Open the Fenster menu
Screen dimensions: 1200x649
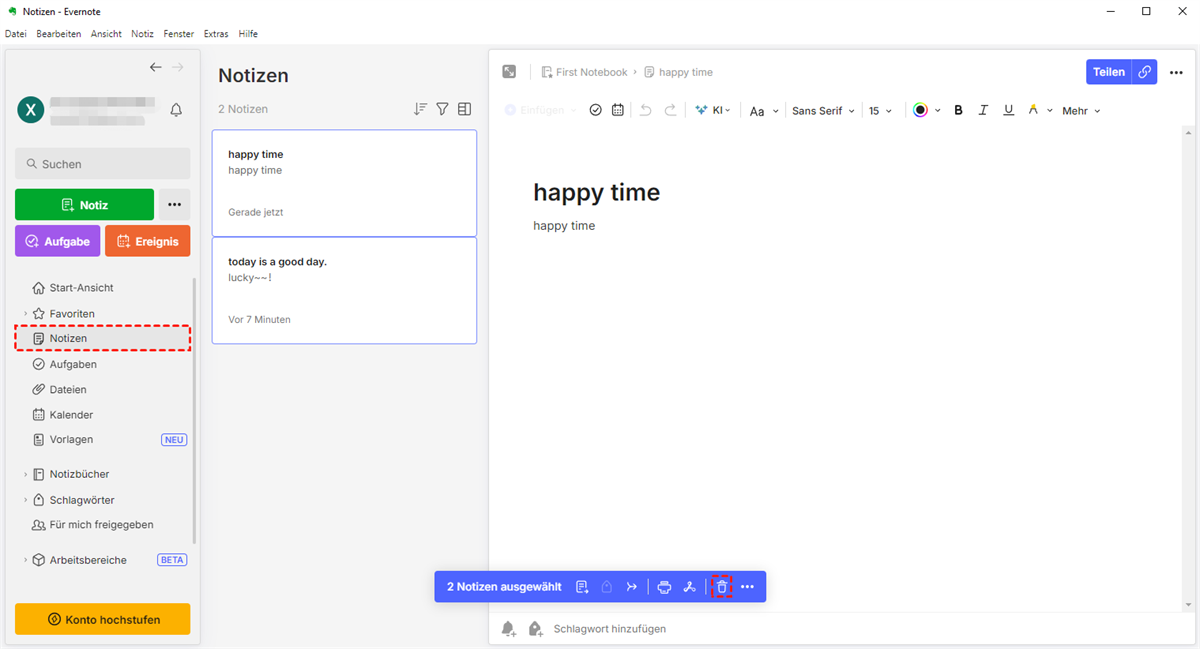tap(179, 34)
